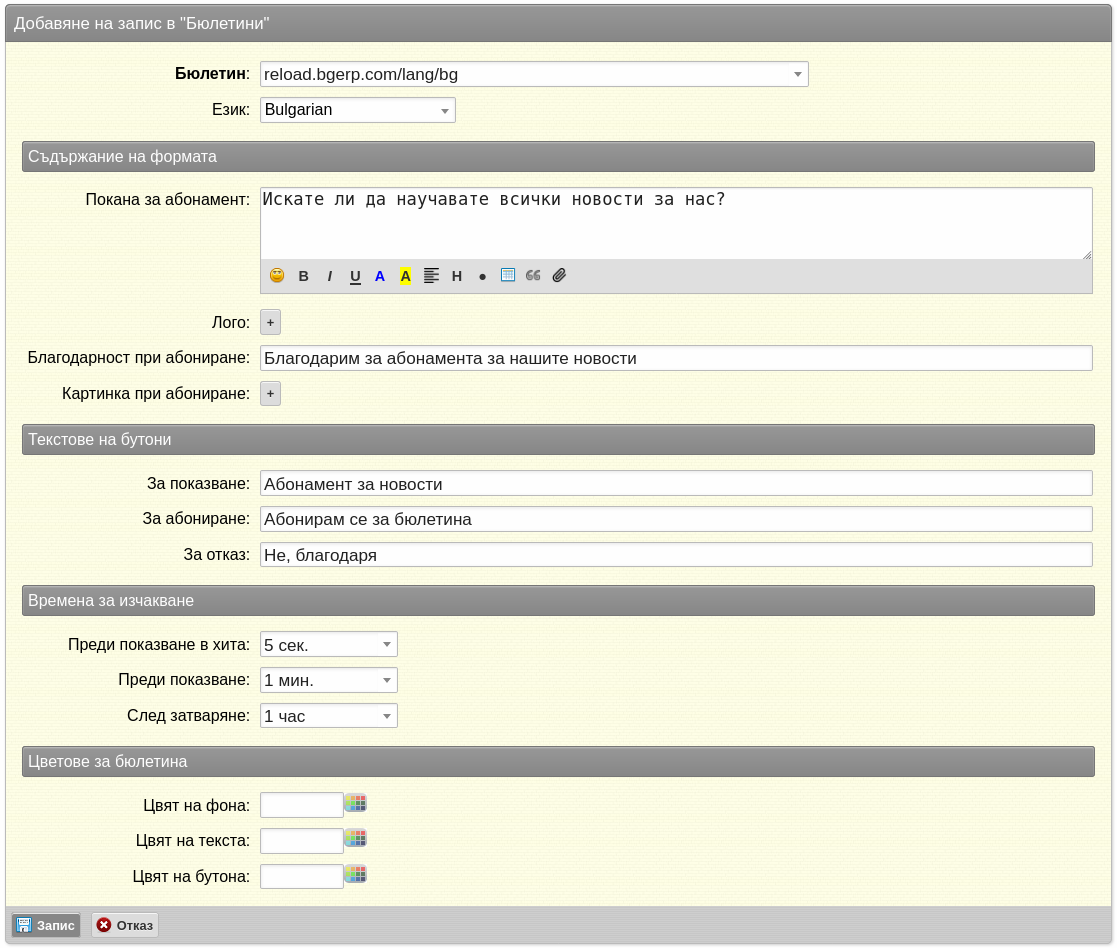The image size is (1117, 948).
Task: Insert an emoticon from the editor toolbar
Action: click(277, 276)
